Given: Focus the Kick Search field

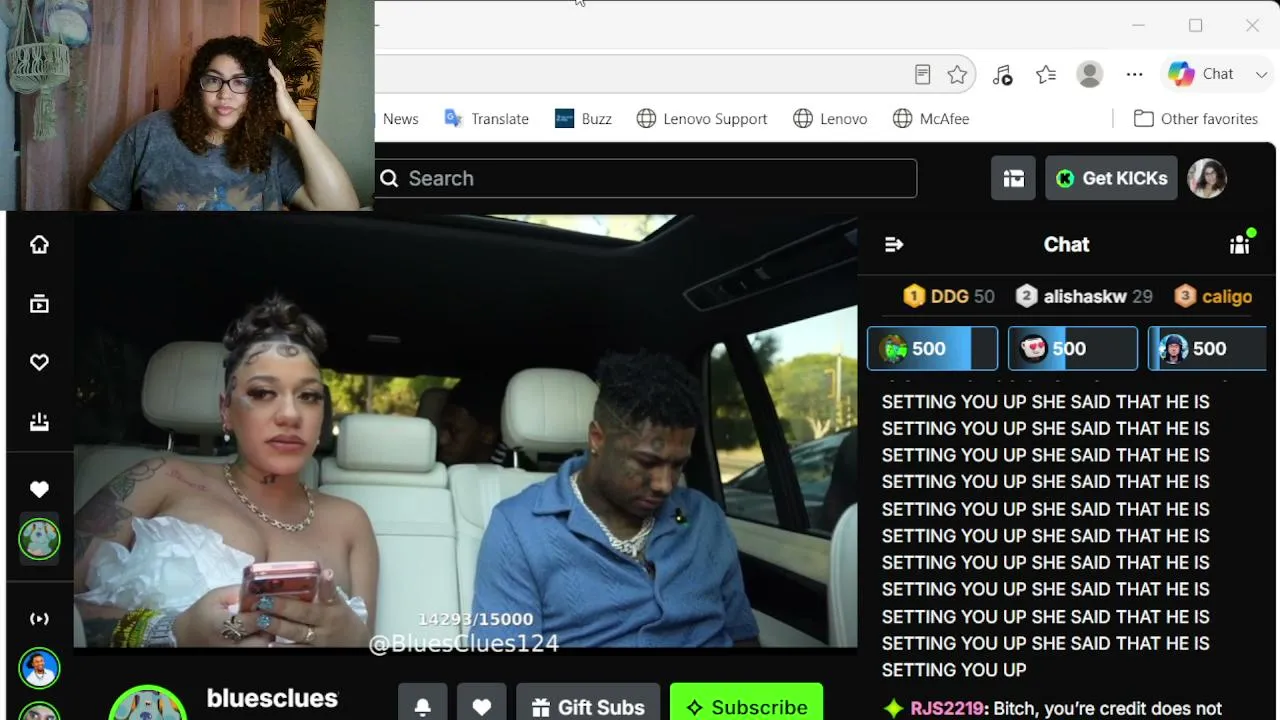Looking at the screenshot, I should [x=646, y=178].
